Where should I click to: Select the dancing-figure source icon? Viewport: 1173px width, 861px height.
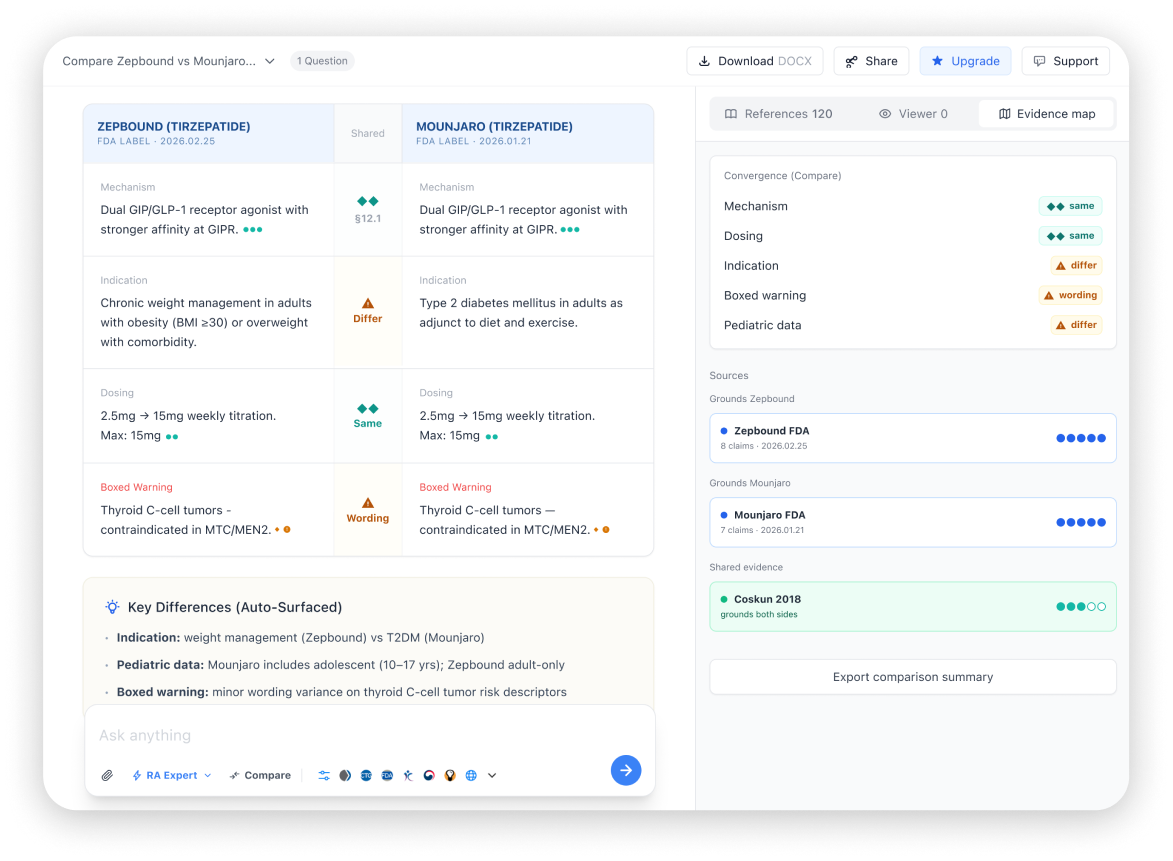[408, 776]
